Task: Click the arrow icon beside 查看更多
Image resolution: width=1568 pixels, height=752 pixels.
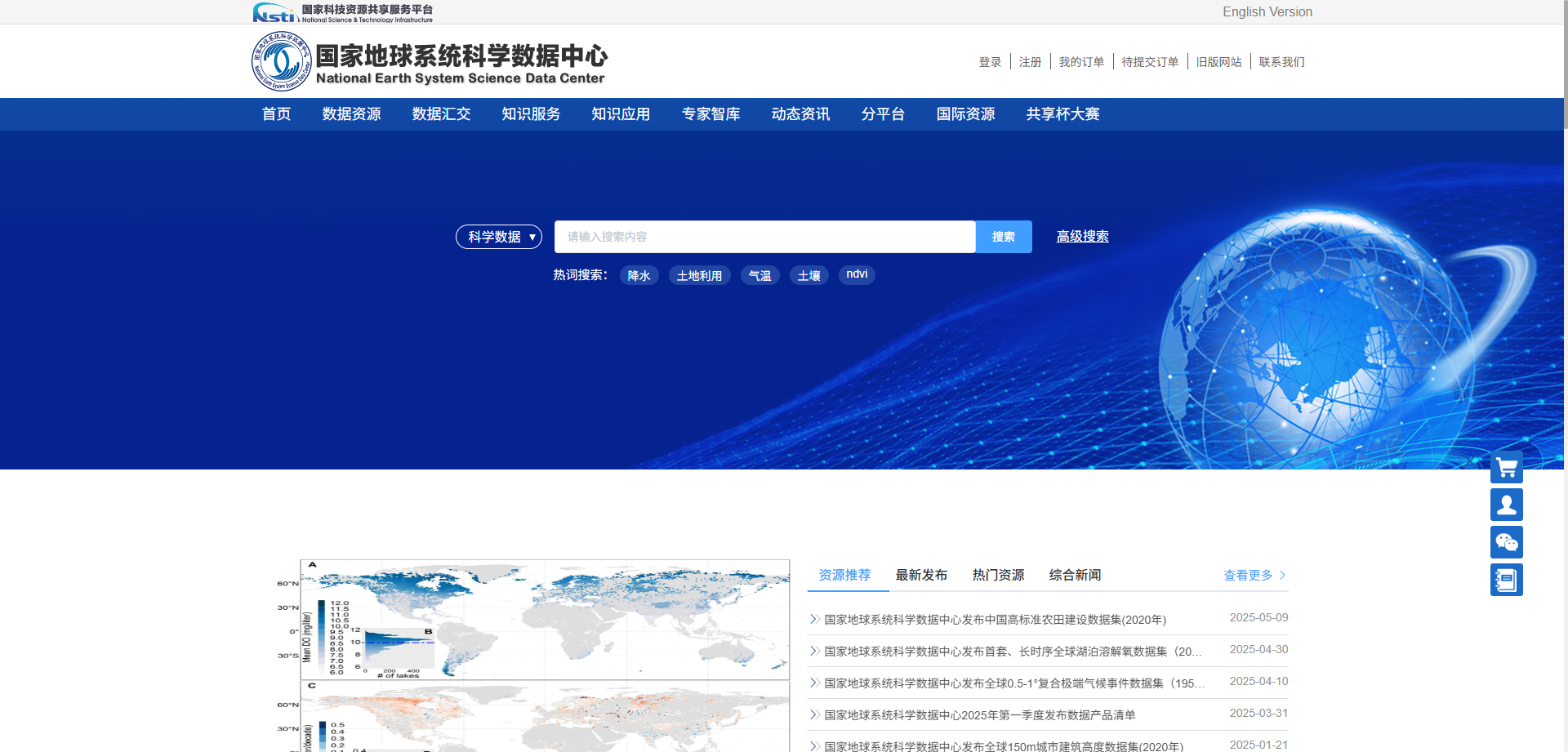Action: 1282,576
